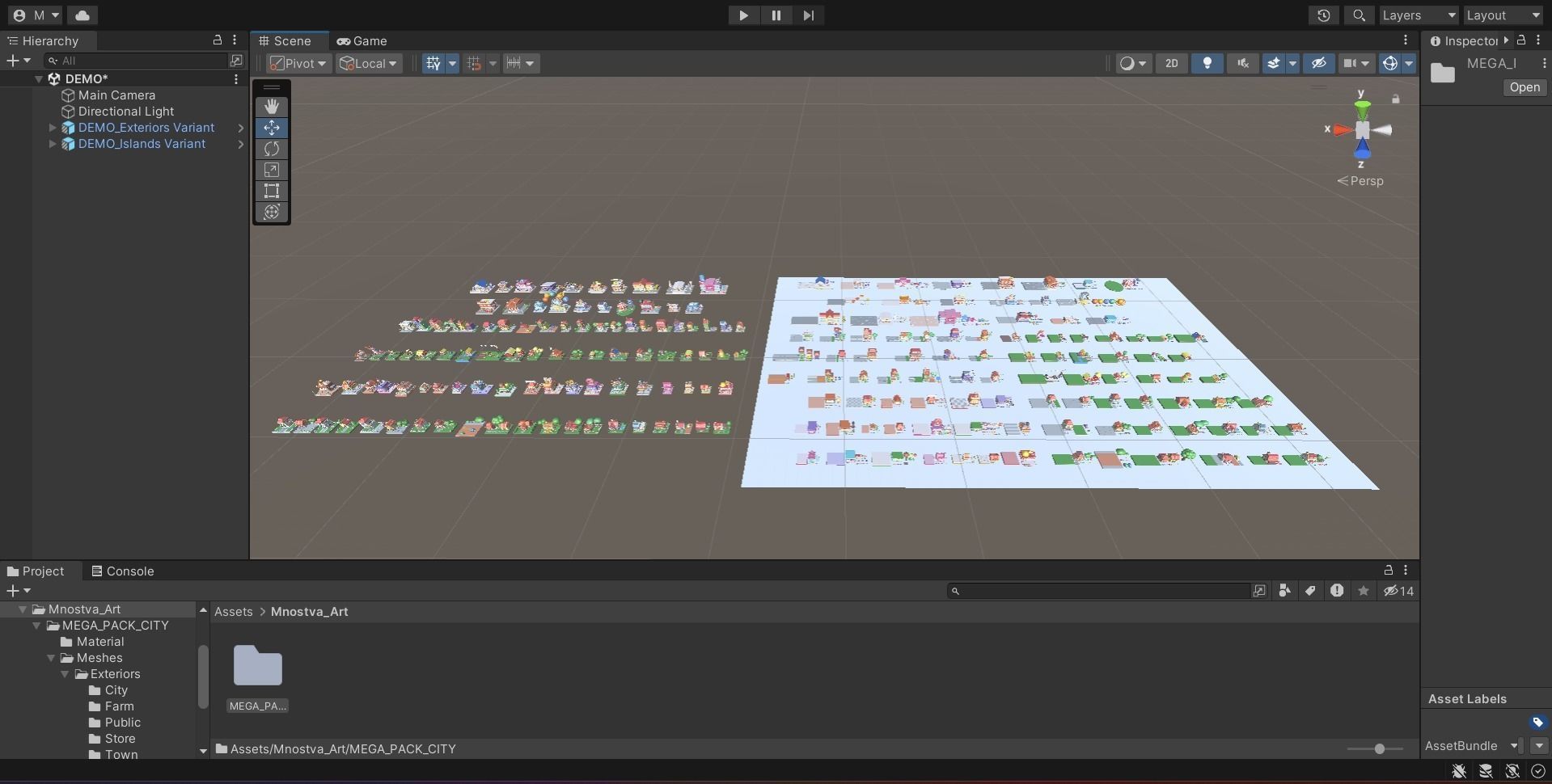1552x784 pixels.
Task: Open the Local handle rotation dropdown
Action: point(369,63)
